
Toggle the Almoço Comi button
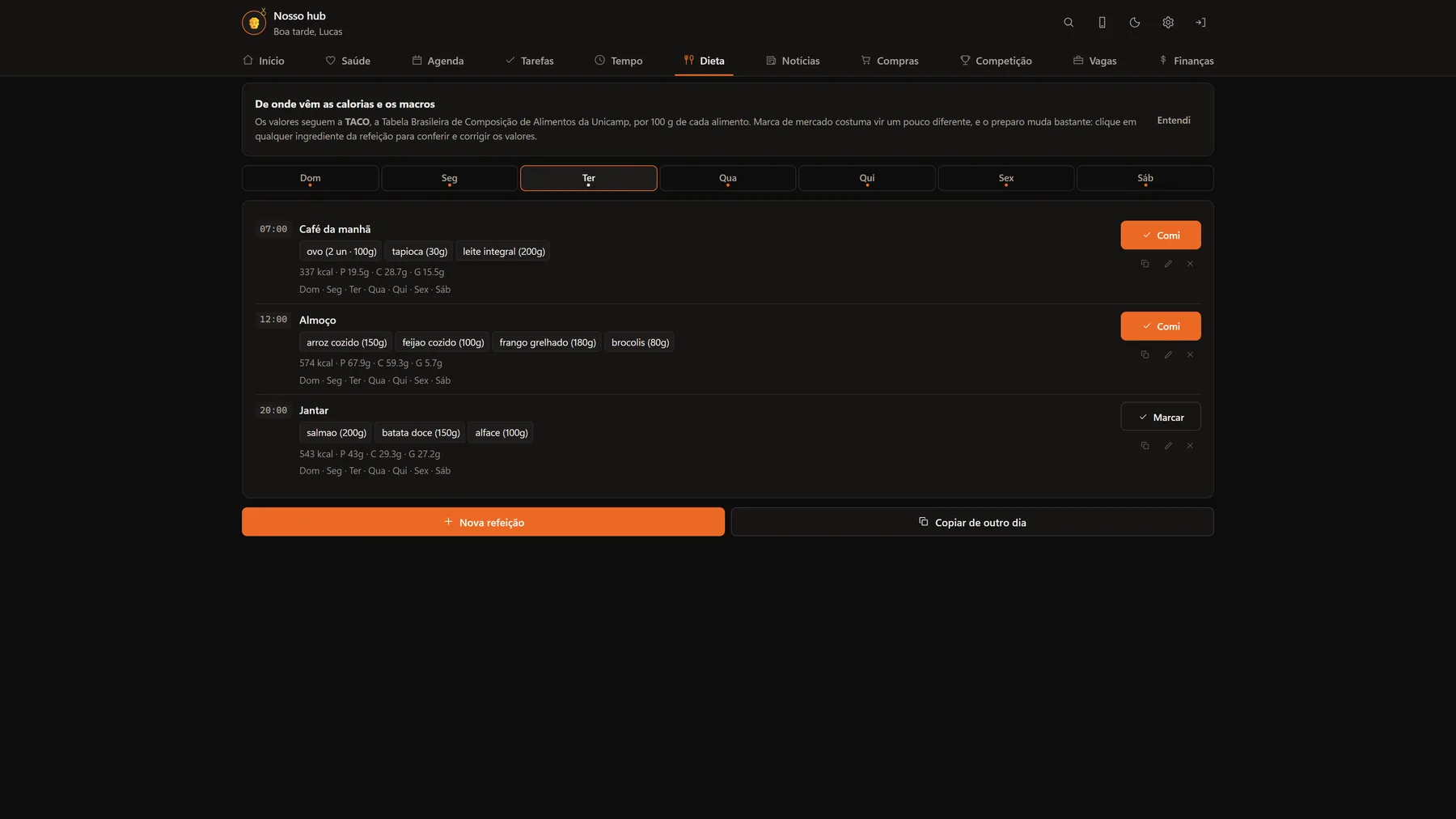click(1161, 326)
